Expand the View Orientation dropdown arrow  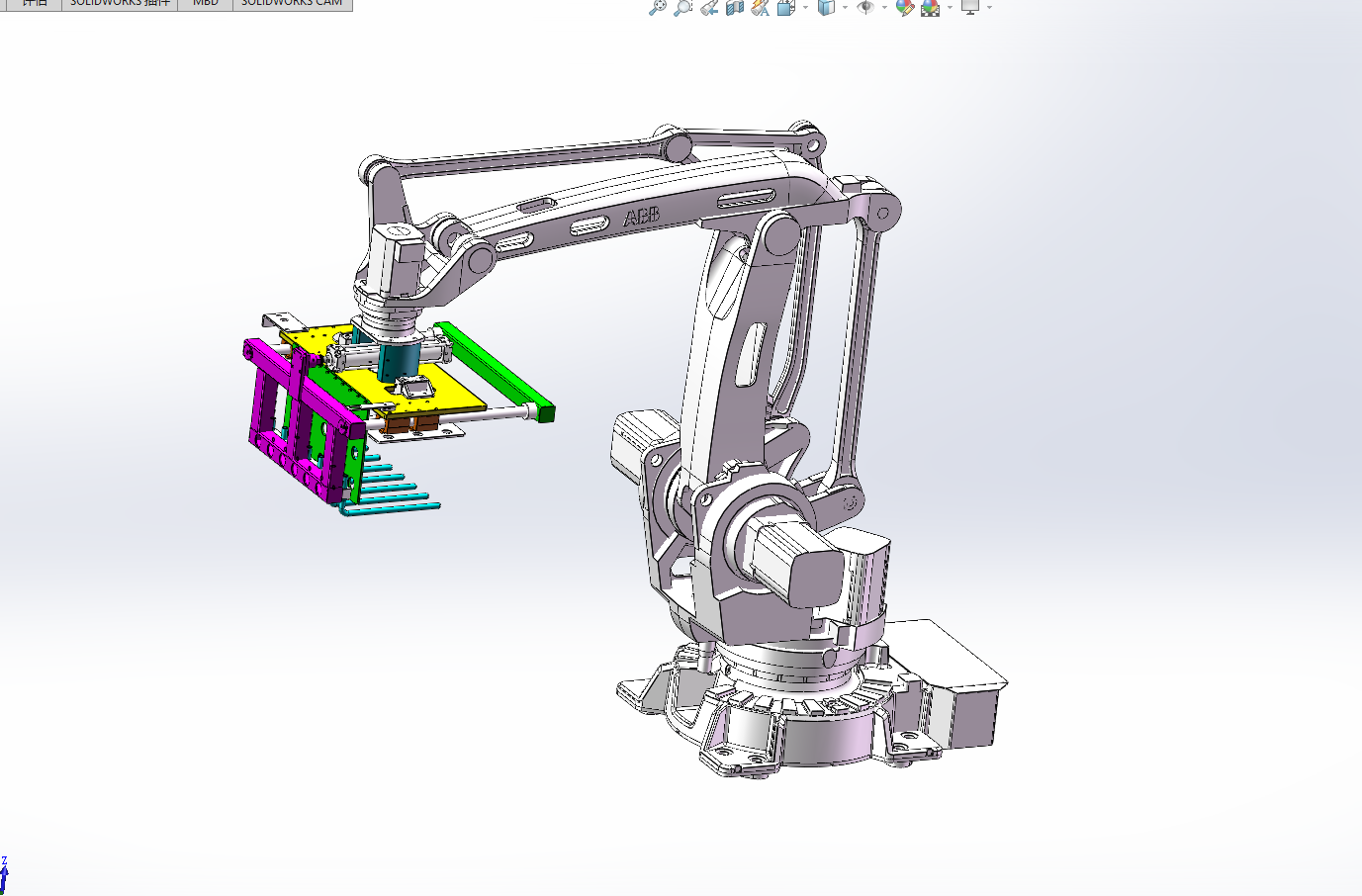click(805, 8)
